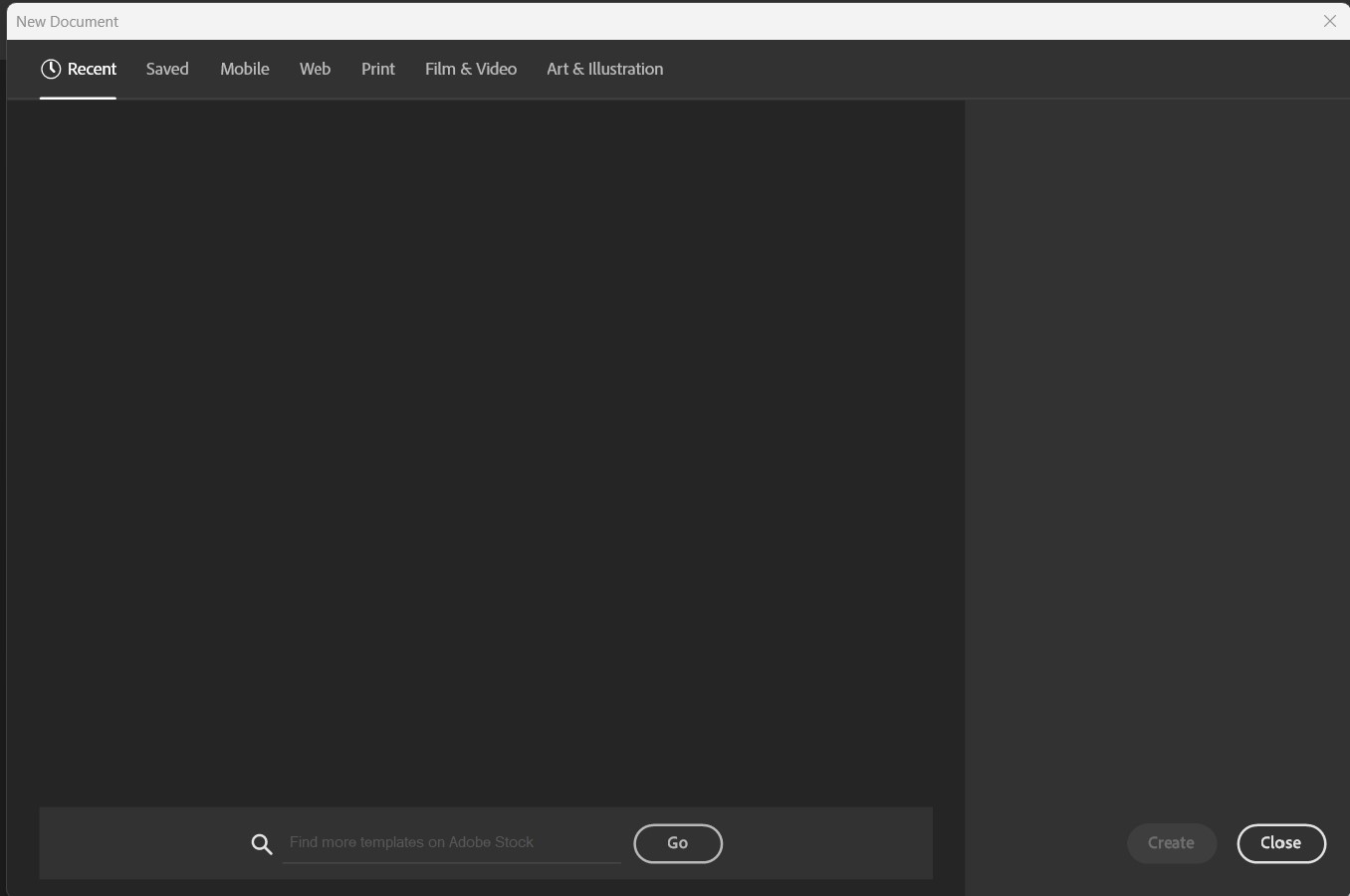Click the magnifying glass search icon
Screen dimensions: 1350x896
tap(261, 843)
